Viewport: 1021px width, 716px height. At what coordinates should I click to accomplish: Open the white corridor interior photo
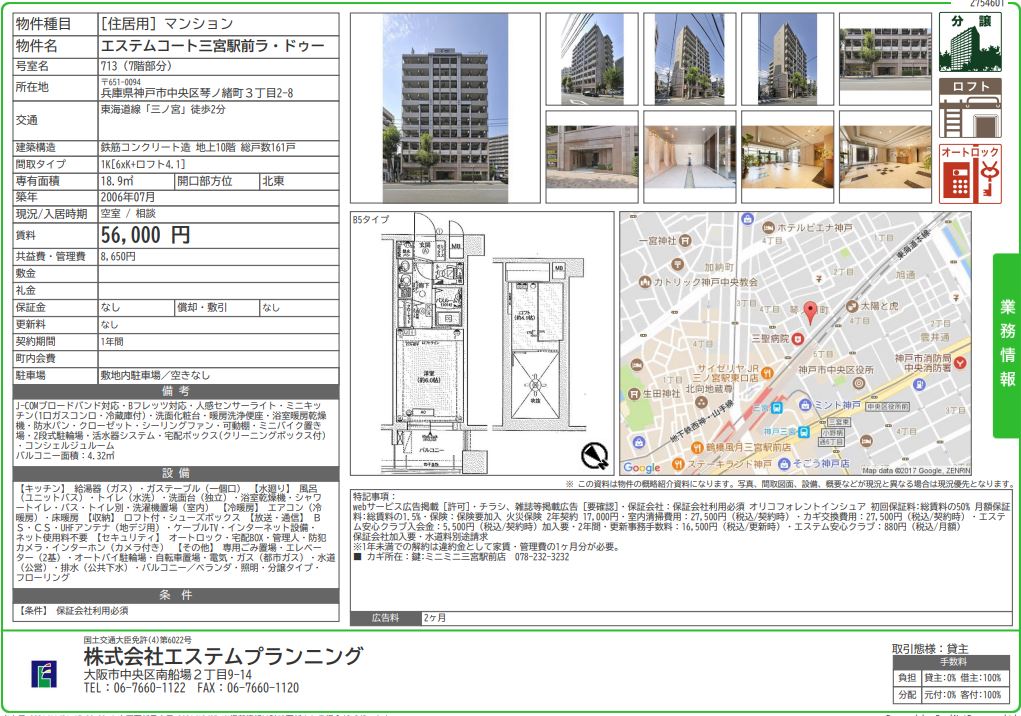690,157
